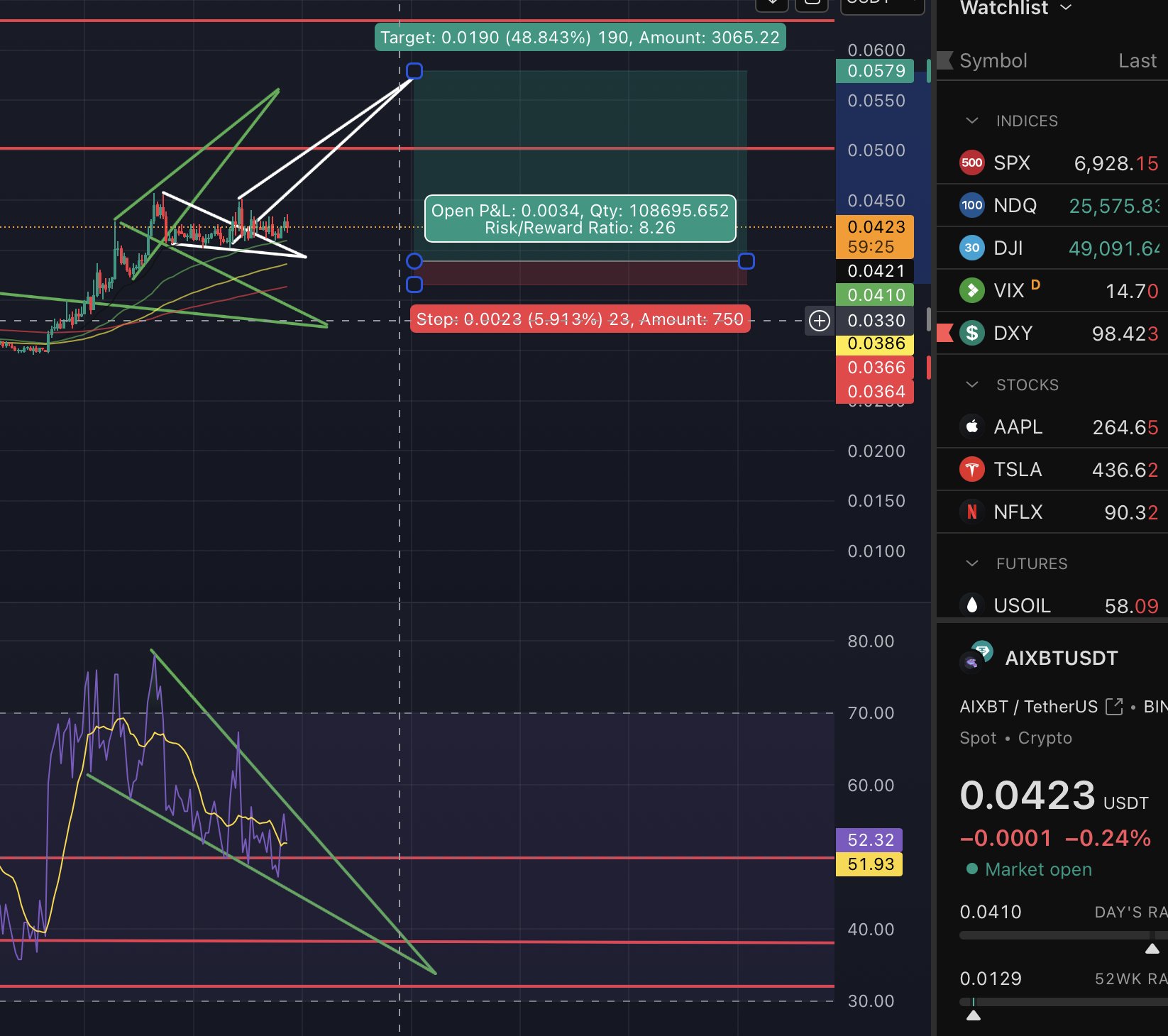Click the DJI 30 logo icon

pyautogui.click(x=972, y=248)
